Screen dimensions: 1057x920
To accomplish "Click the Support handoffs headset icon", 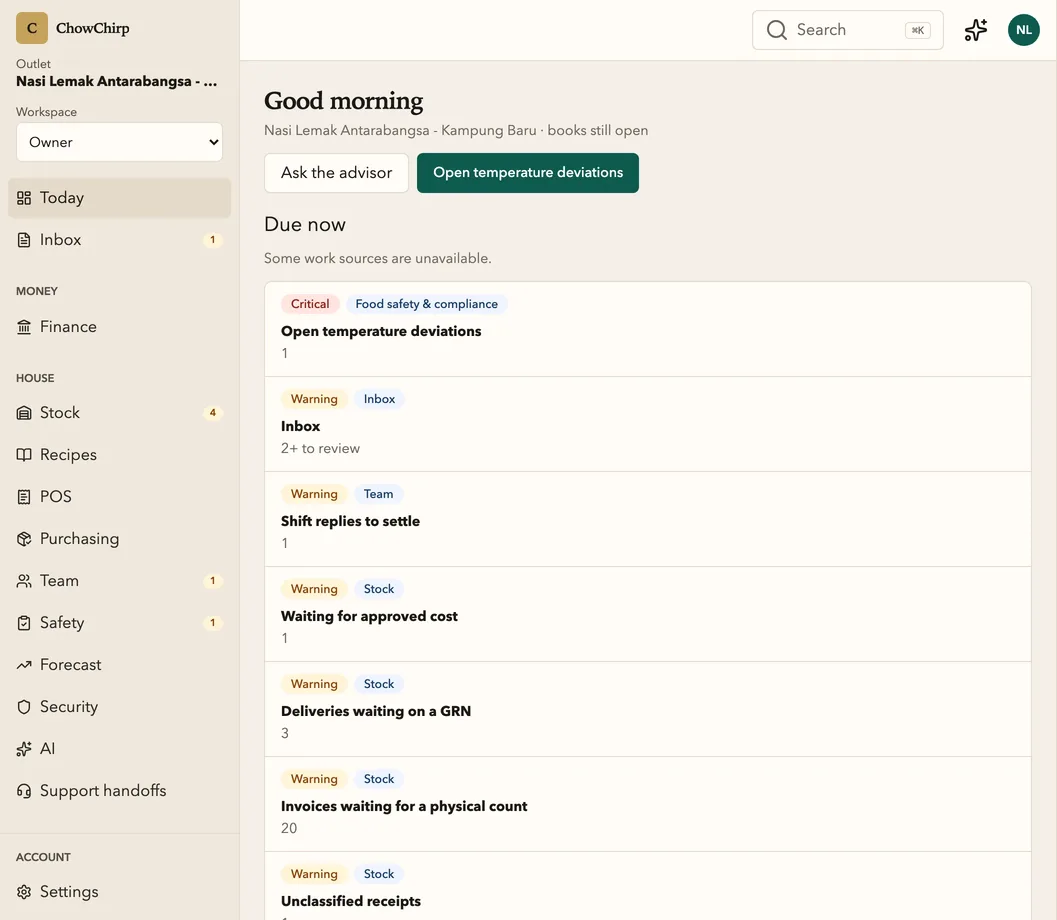I will coord(24,791).
